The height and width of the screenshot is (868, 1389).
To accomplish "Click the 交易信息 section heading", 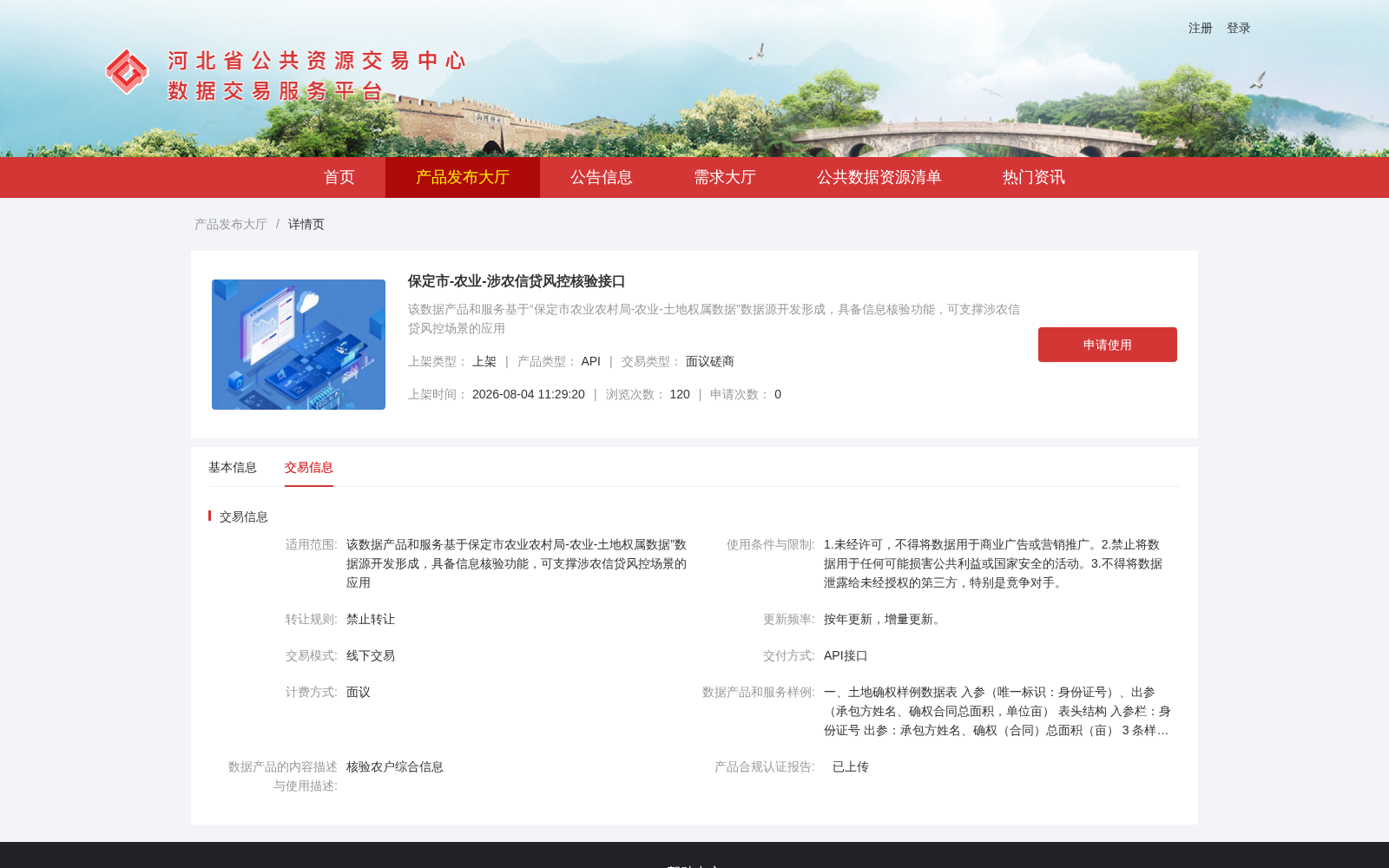I will point(244,516).
